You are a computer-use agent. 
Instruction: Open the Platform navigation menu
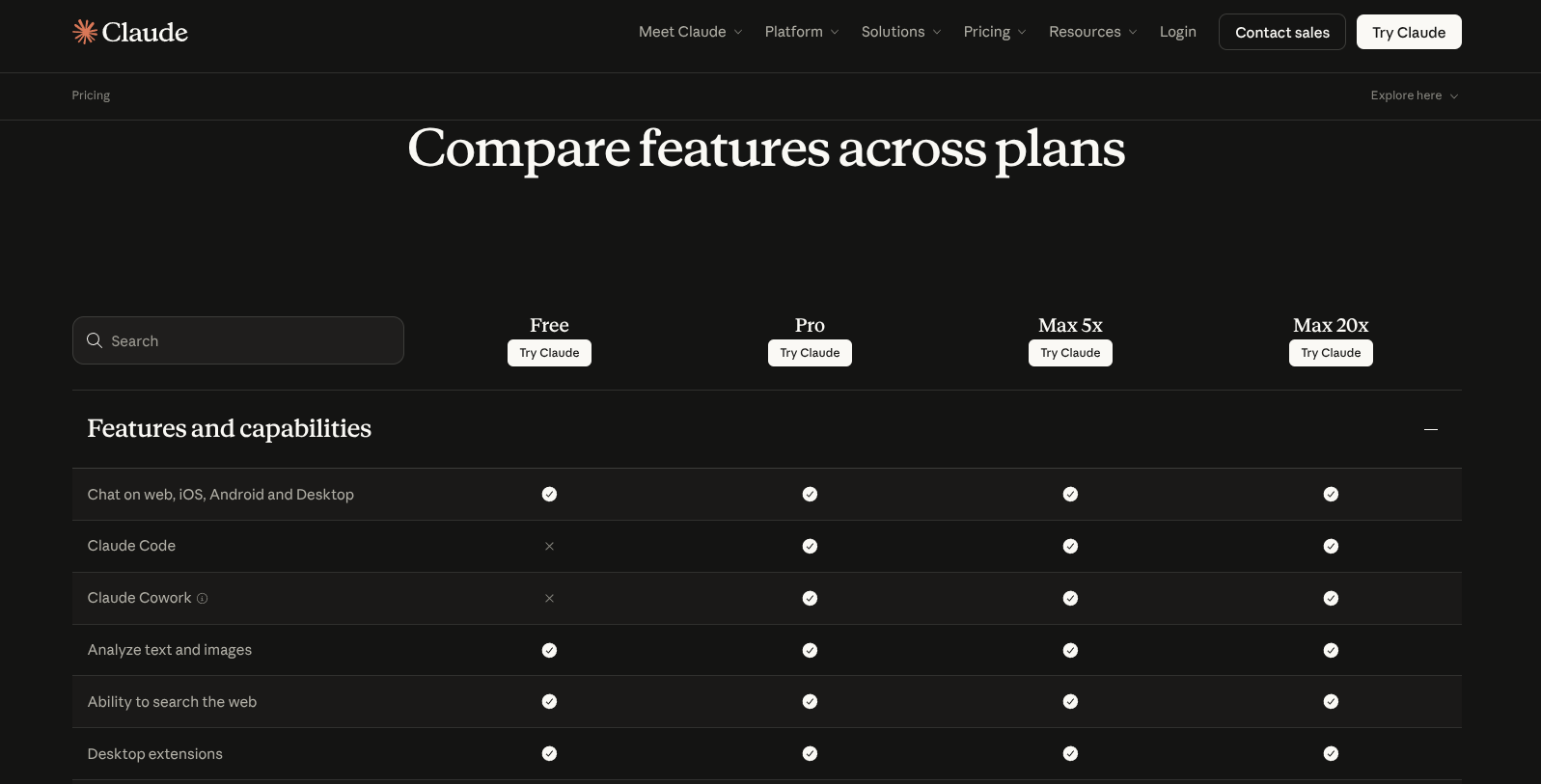pyautogui.click(x=801, y=32)
